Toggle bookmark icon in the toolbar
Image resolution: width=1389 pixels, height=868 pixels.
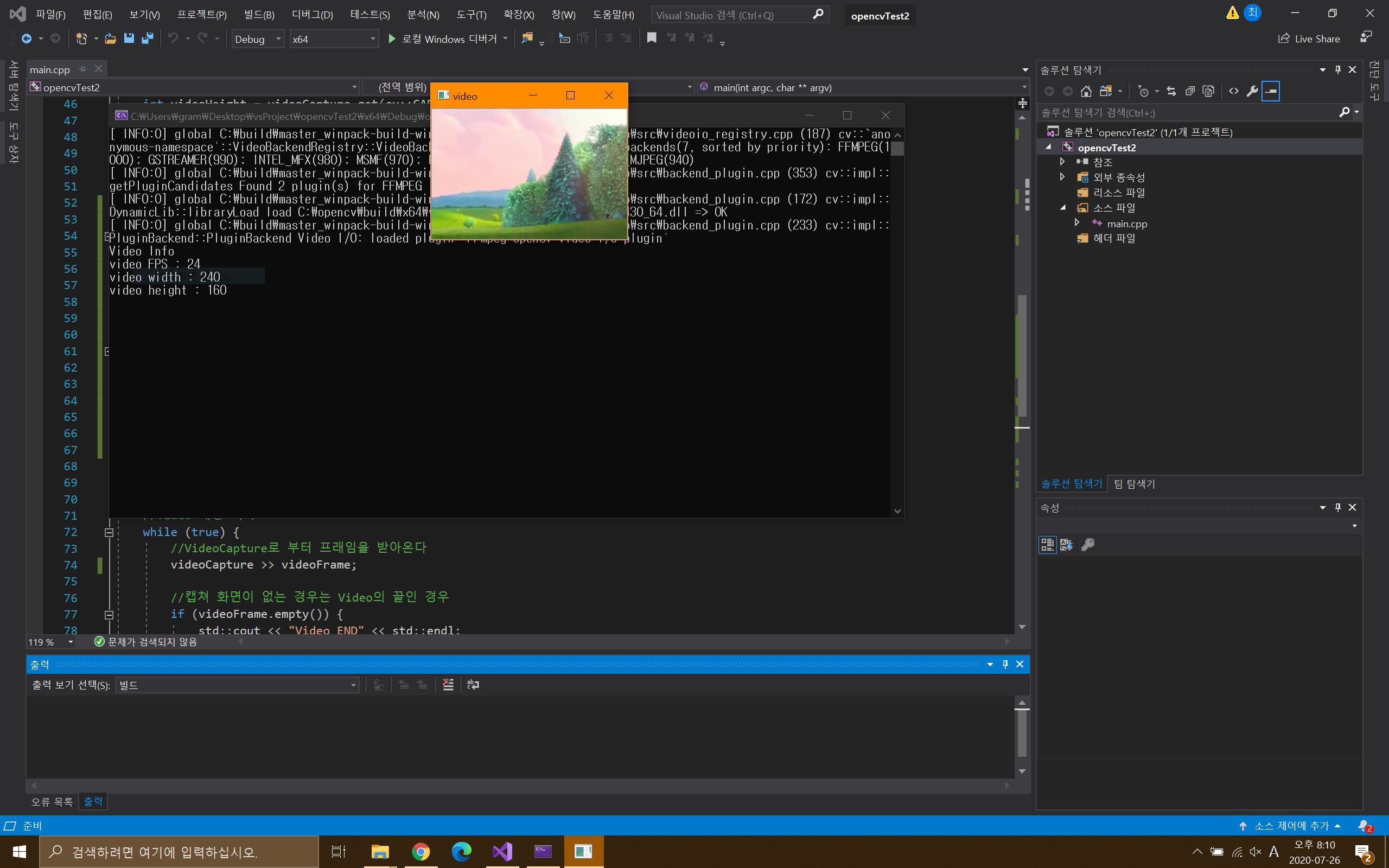click(x=652, y=38)
